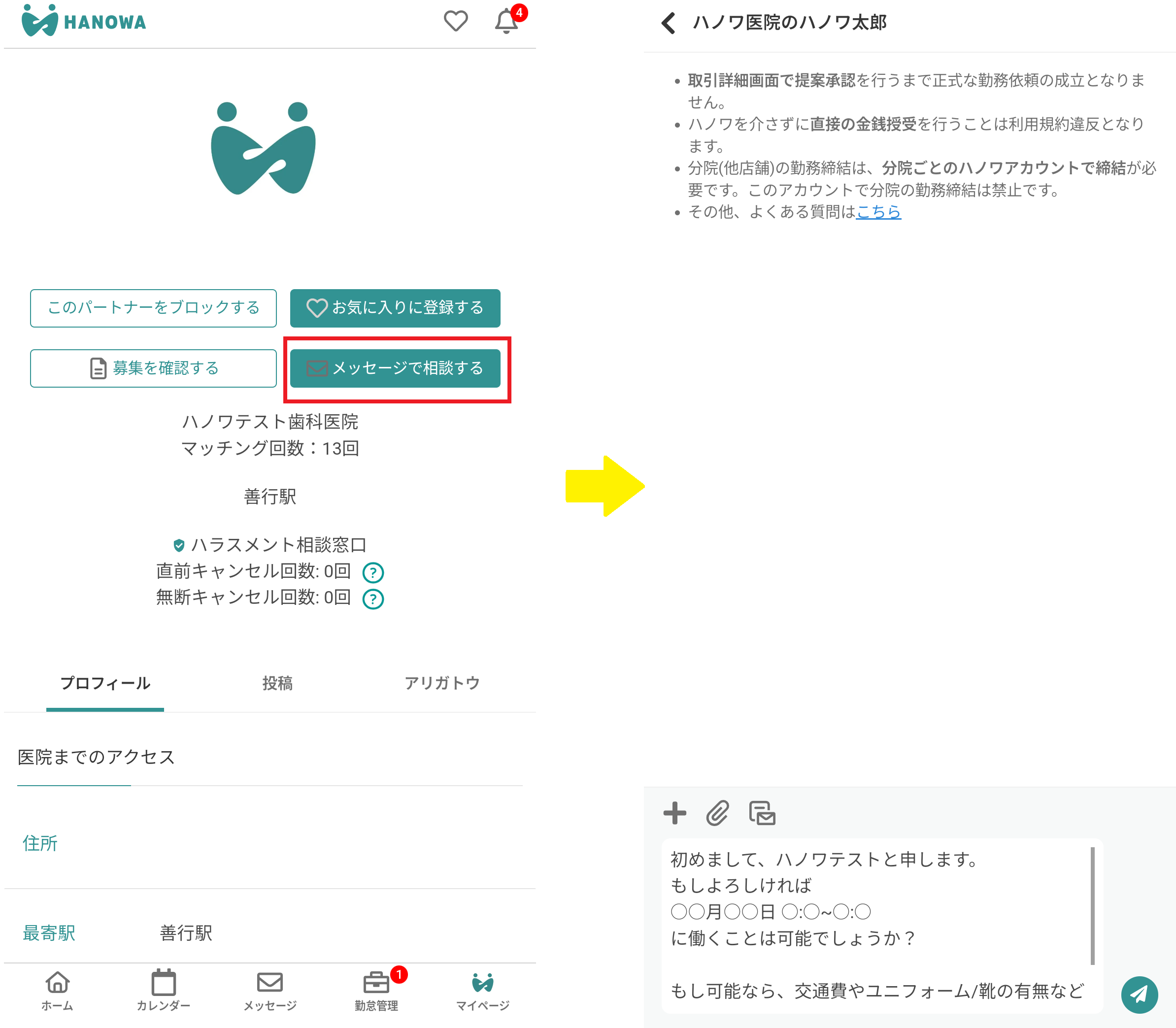Click メッセージで相談する button

point(395,368)
